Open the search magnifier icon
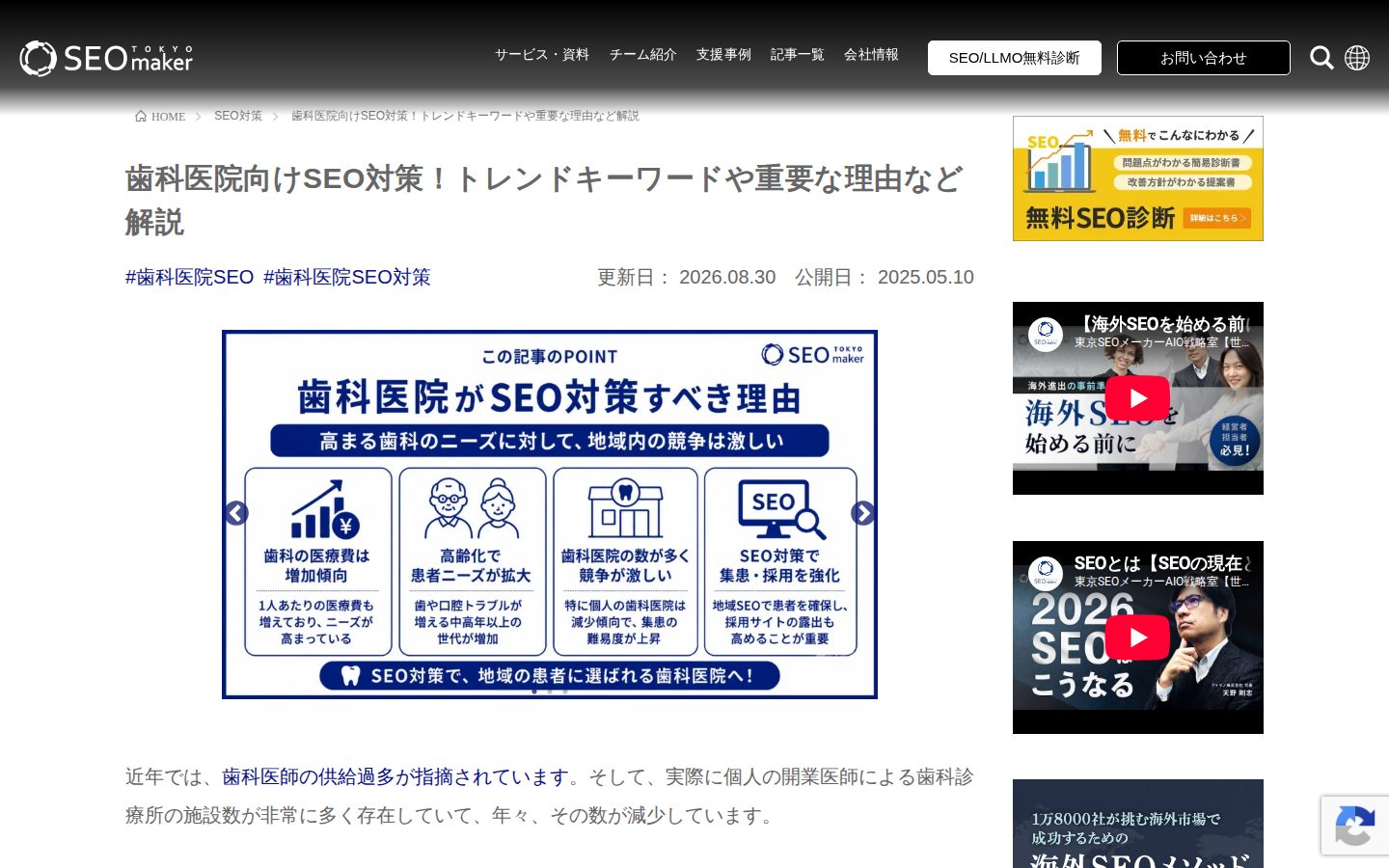 tap(1321, 58)
